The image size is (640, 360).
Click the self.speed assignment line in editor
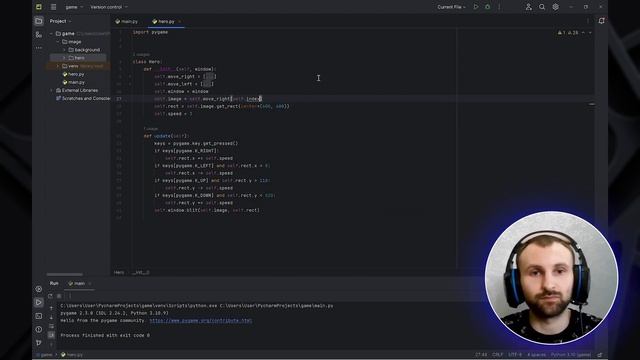point(173,113)
